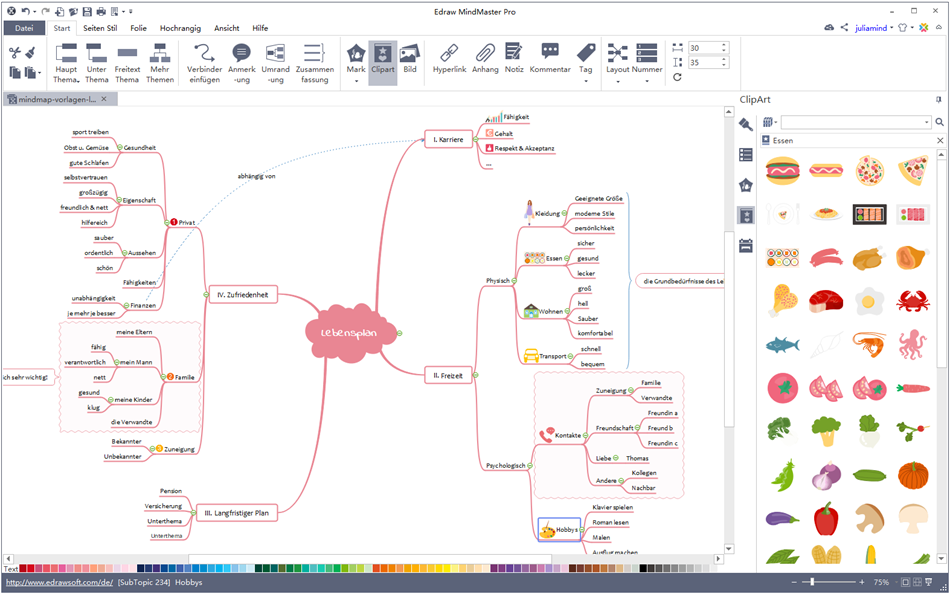Insert a Hyperlink from the ribbon
950x594 pixels.
coord(449,59)
